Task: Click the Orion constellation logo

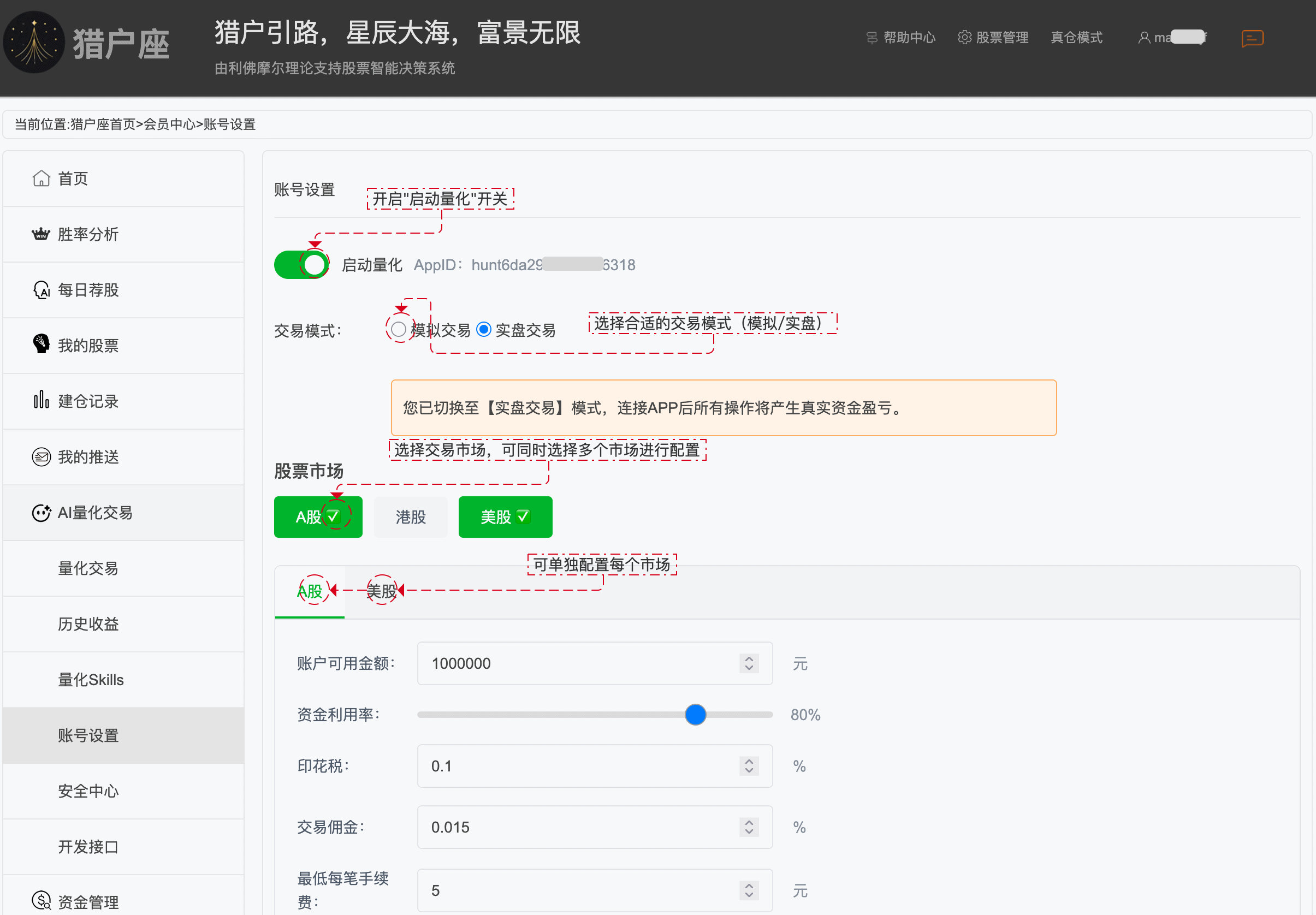Action: click(34, 43)
